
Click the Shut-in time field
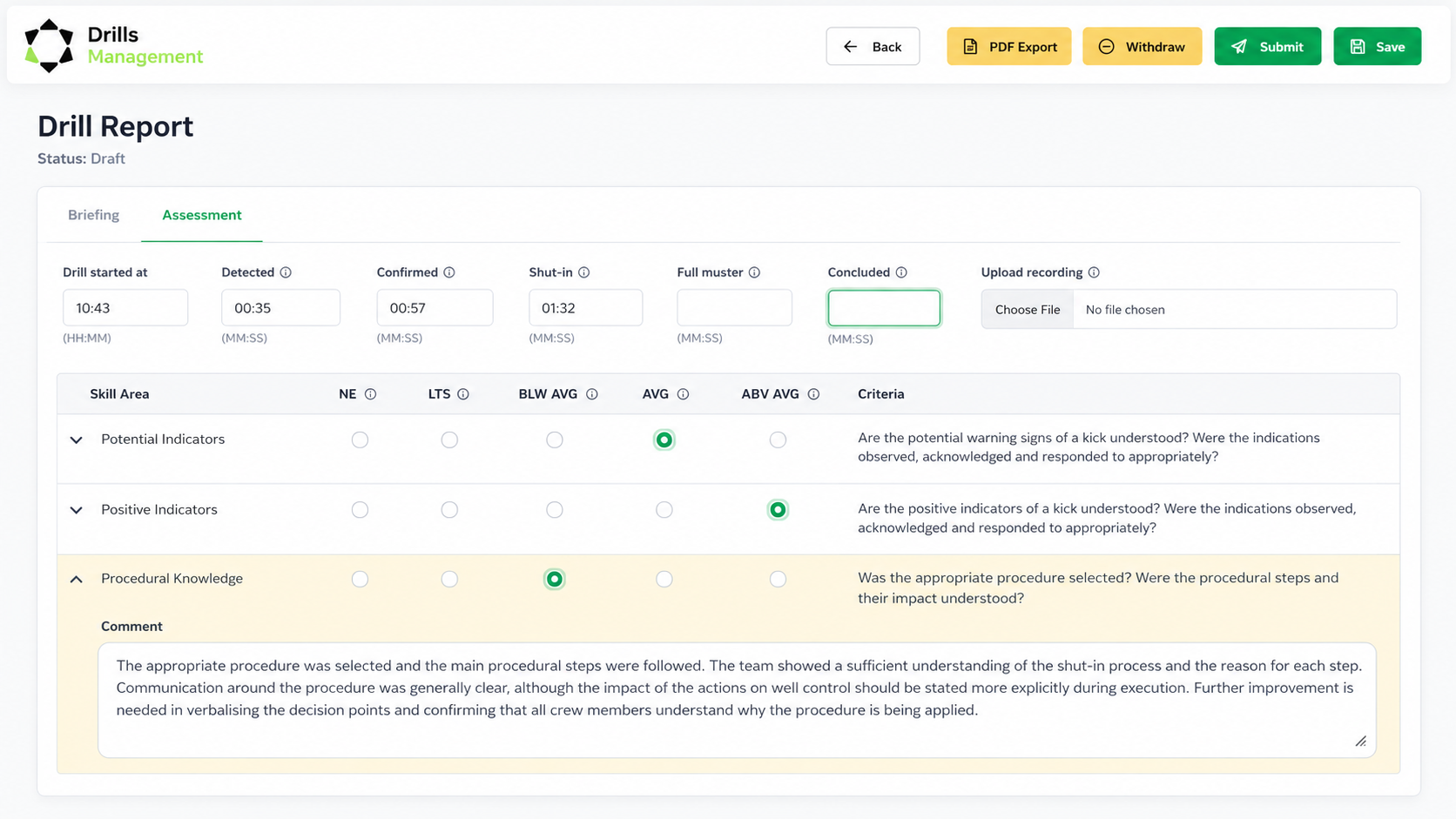585,308
